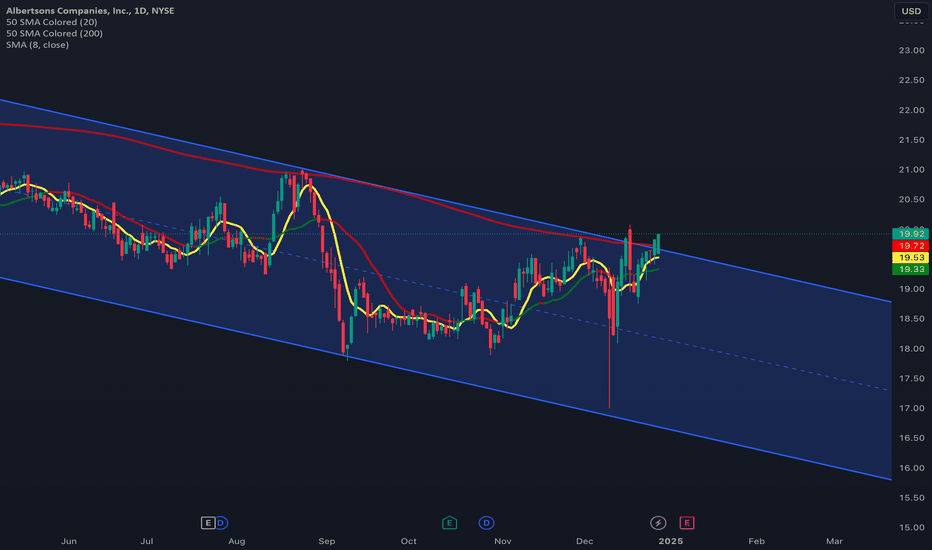Open the green earnings E marker in October
This screenshot has width=932, height=550.
click(x=449, y=523)
